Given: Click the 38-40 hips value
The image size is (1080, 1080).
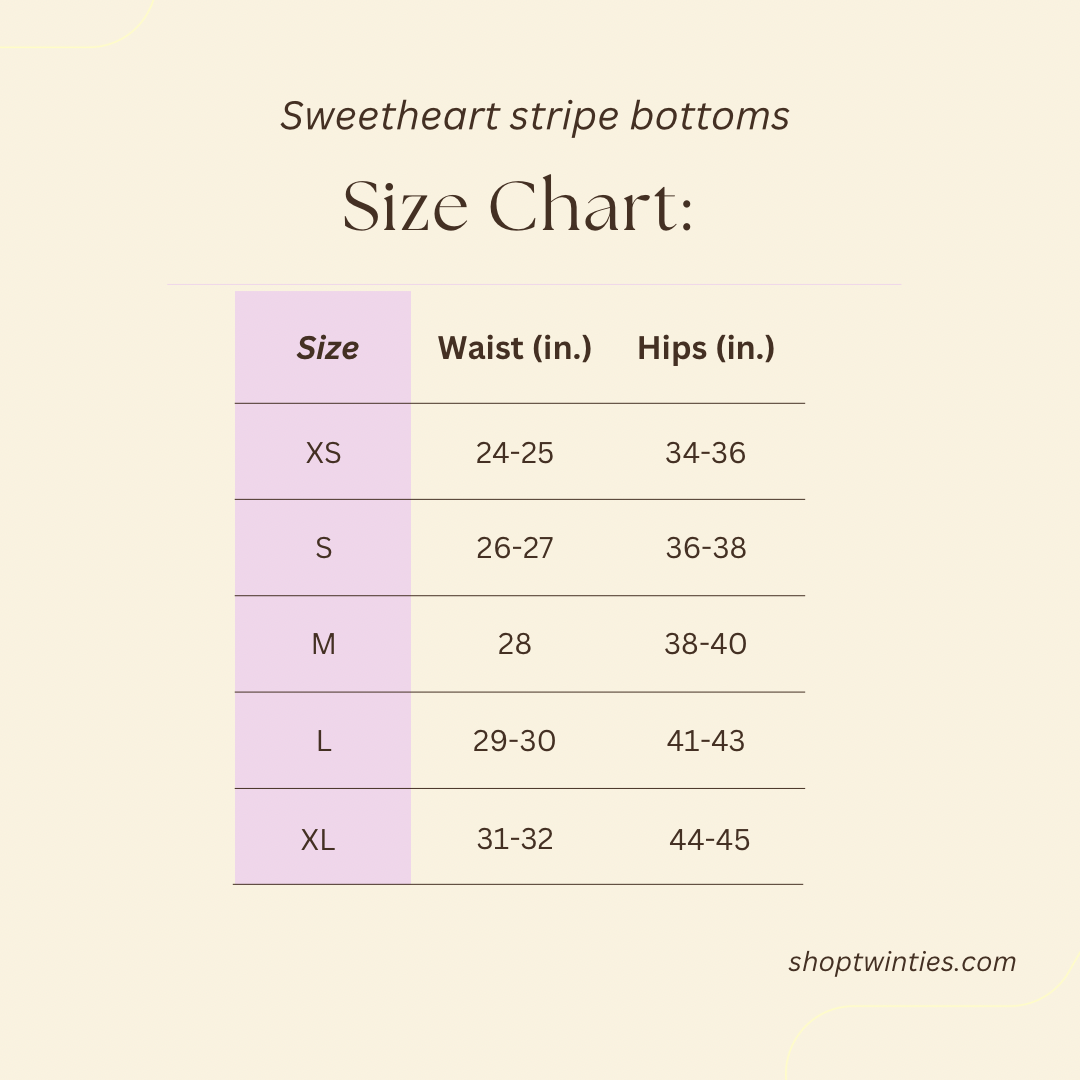Looking at the screenshot, I should point(706,644).
